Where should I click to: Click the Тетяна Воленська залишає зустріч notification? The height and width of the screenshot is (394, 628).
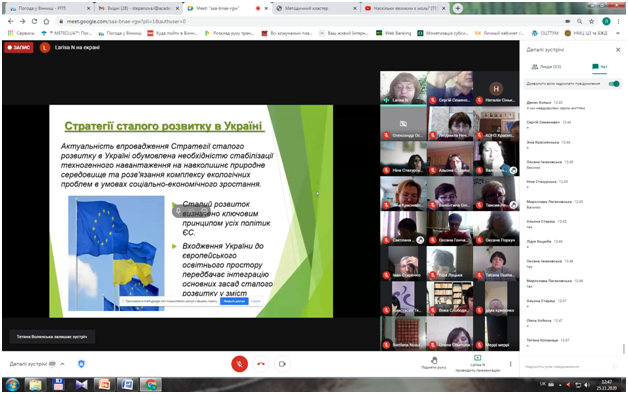52,337
